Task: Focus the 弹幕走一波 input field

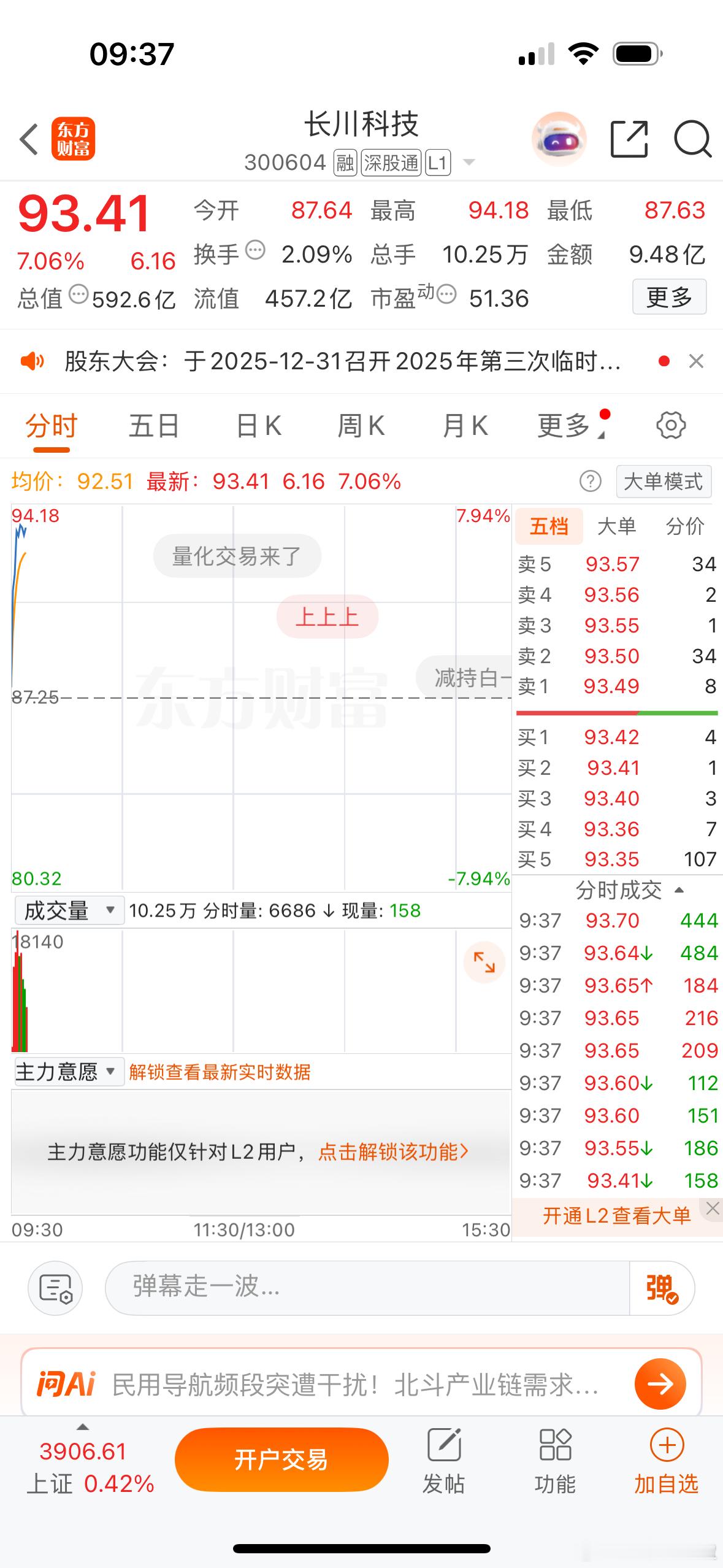Action: tap(368, 1288)
